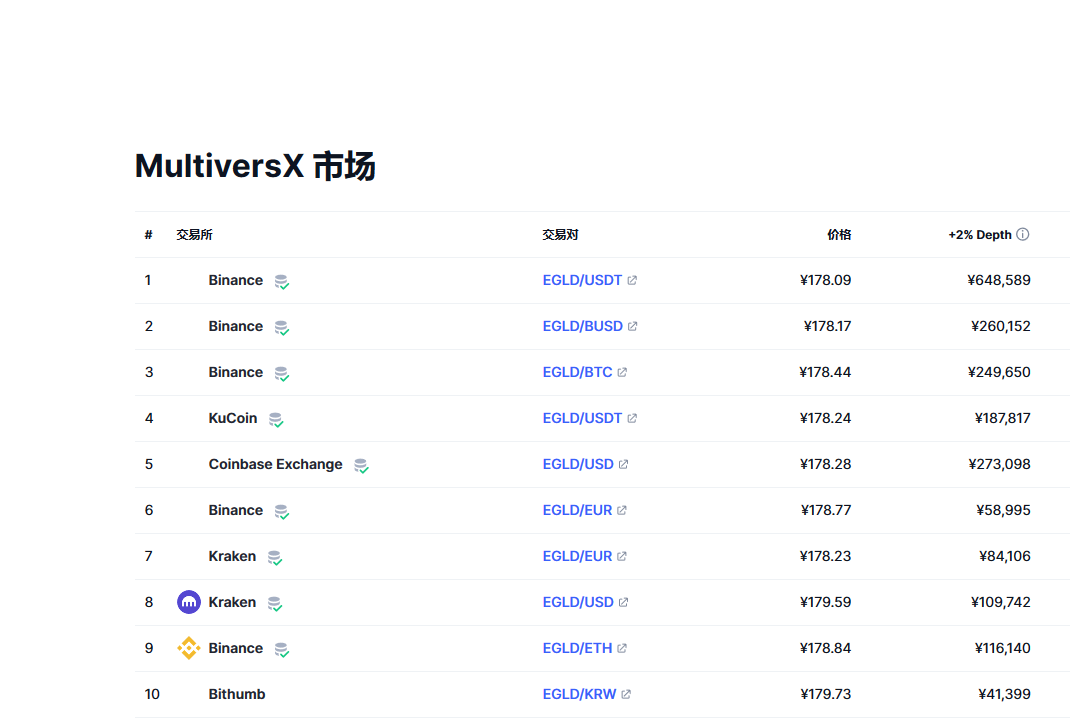This screenshot has height=720, width=1070.
Task: Click the Binance logo in row 9
Action: tap(189, 648)
